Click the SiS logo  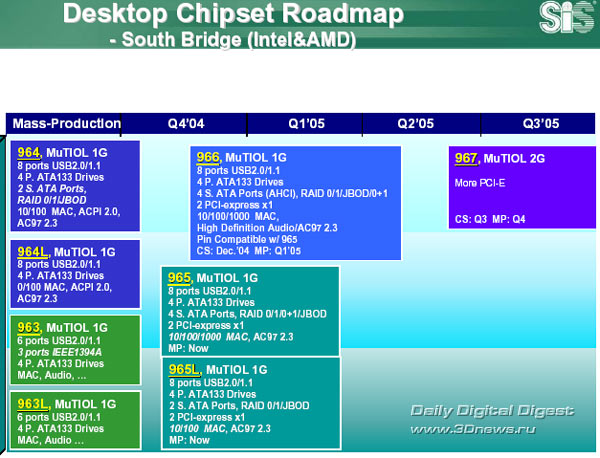pos(567,17)
